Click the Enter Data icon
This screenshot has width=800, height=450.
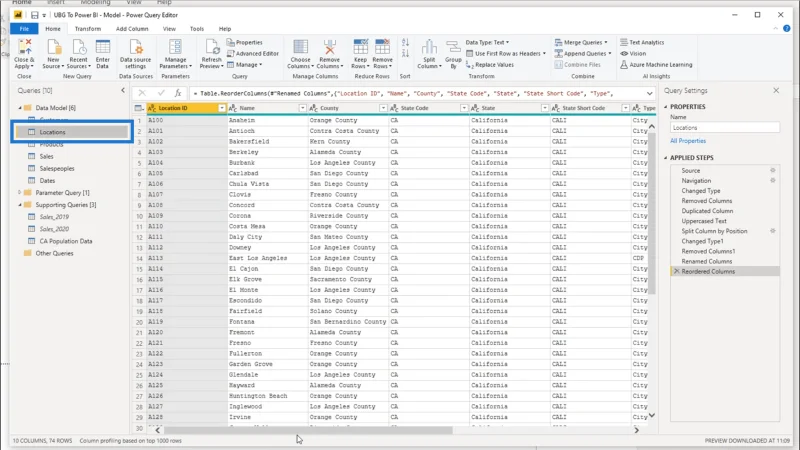pos(103,47)
